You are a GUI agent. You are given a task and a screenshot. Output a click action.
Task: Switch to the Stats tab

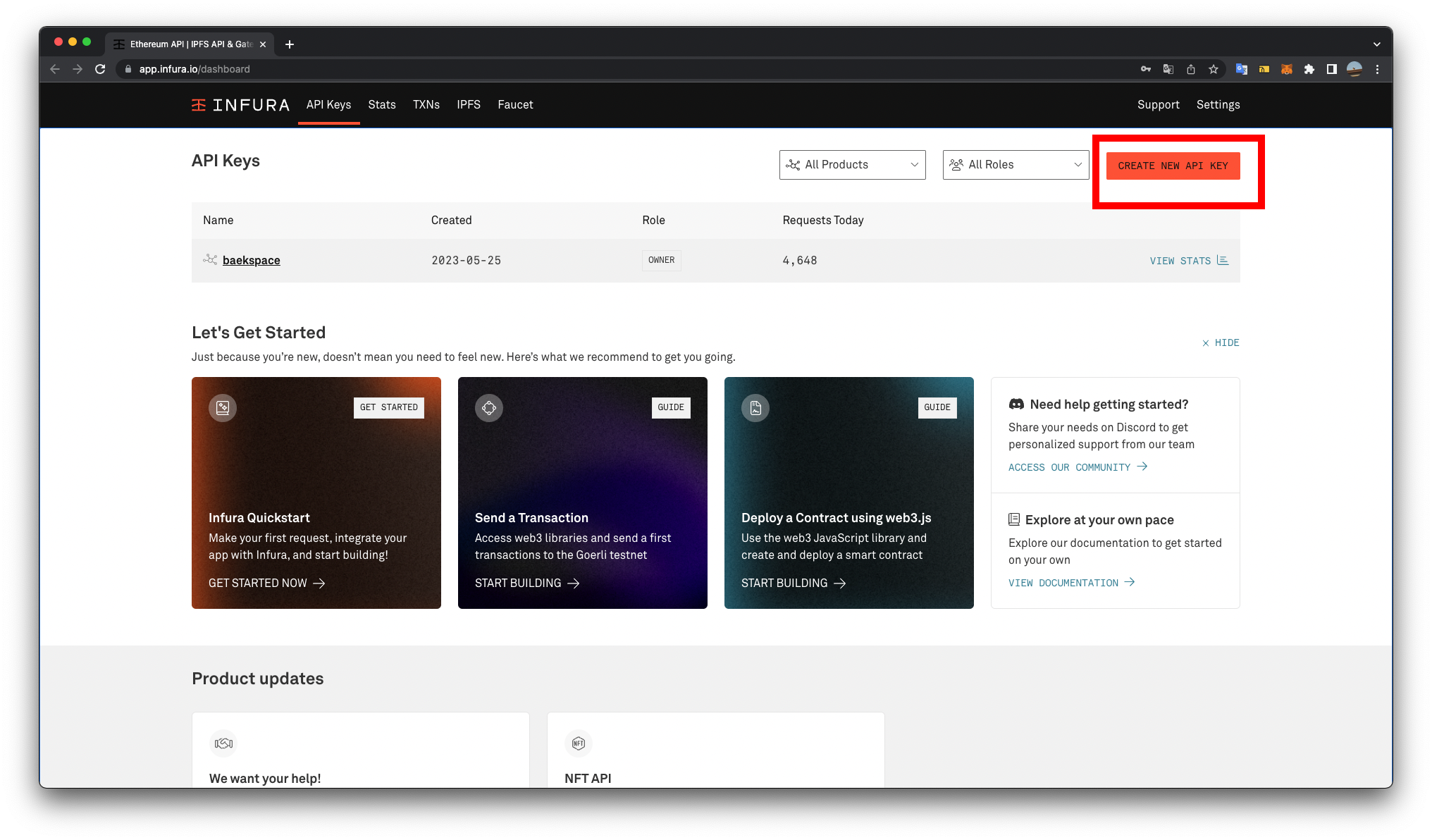(382, 104)
